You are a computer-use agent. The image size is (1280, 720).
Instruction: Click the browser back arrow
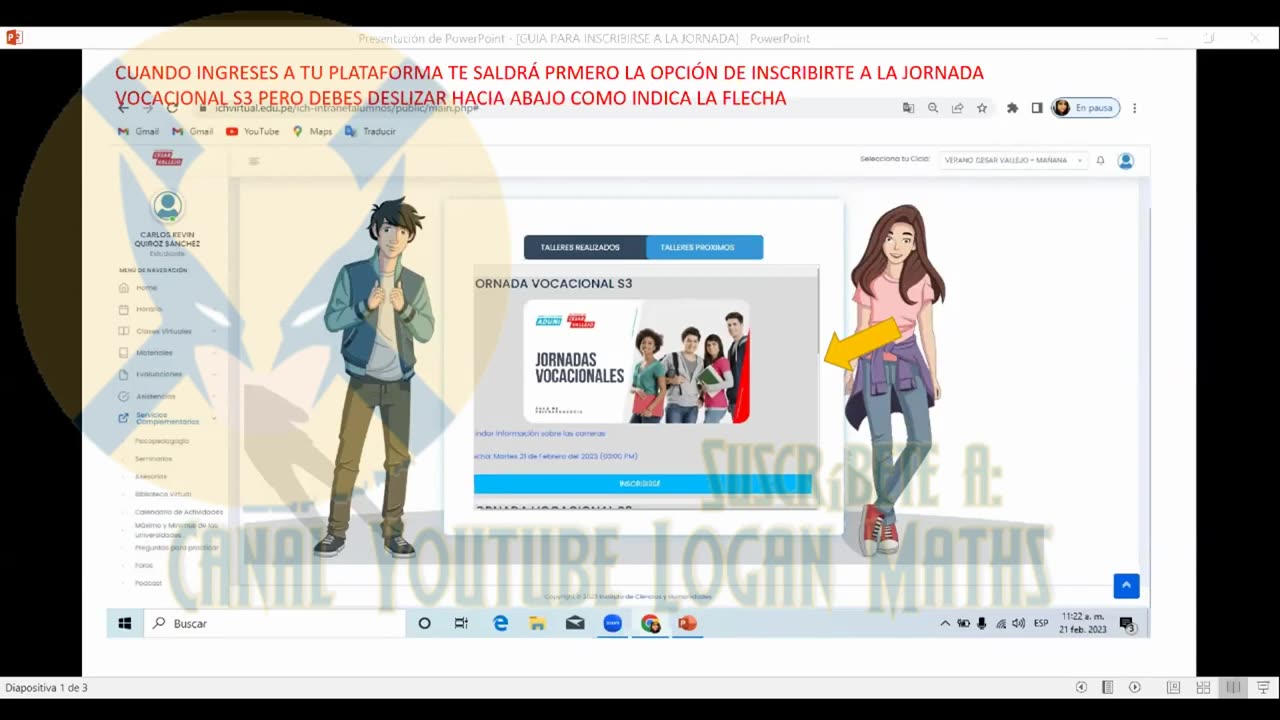[124, 107]
